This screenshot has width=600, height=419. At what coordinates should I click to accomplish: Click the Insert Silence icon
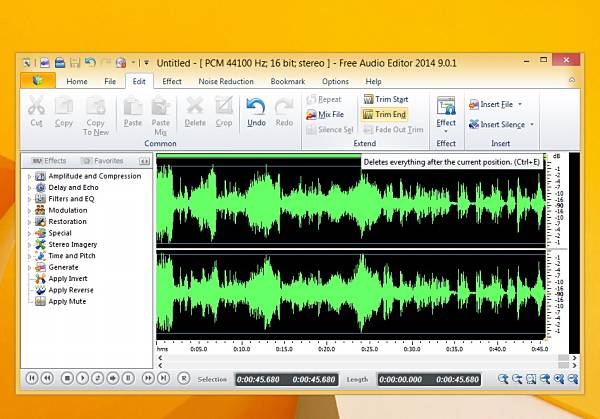[474, 124]
